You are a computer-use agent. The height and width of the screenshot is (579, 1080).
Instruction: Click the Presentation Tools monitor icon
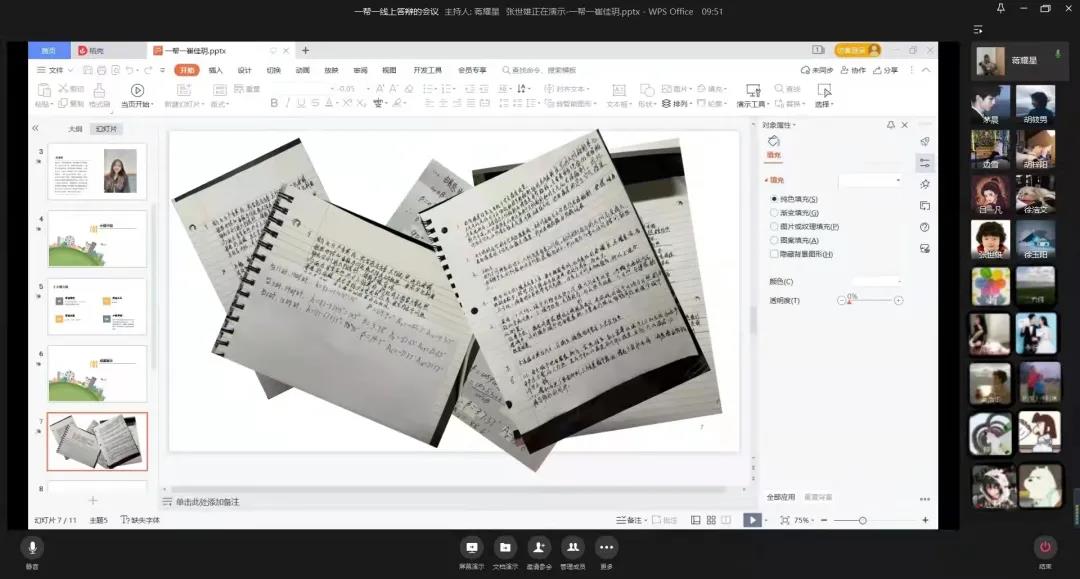[x=753, y=90]
